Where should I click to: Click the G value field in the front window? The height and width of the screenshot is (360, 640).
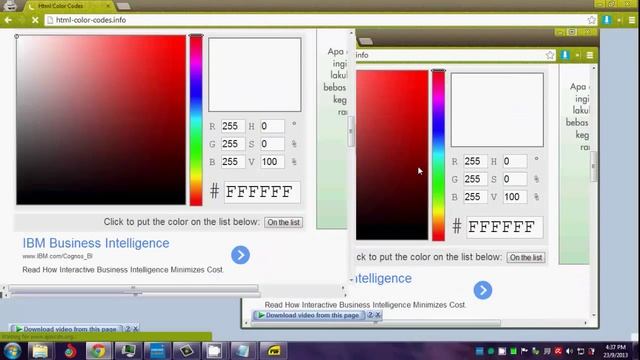tap(233, 144)
